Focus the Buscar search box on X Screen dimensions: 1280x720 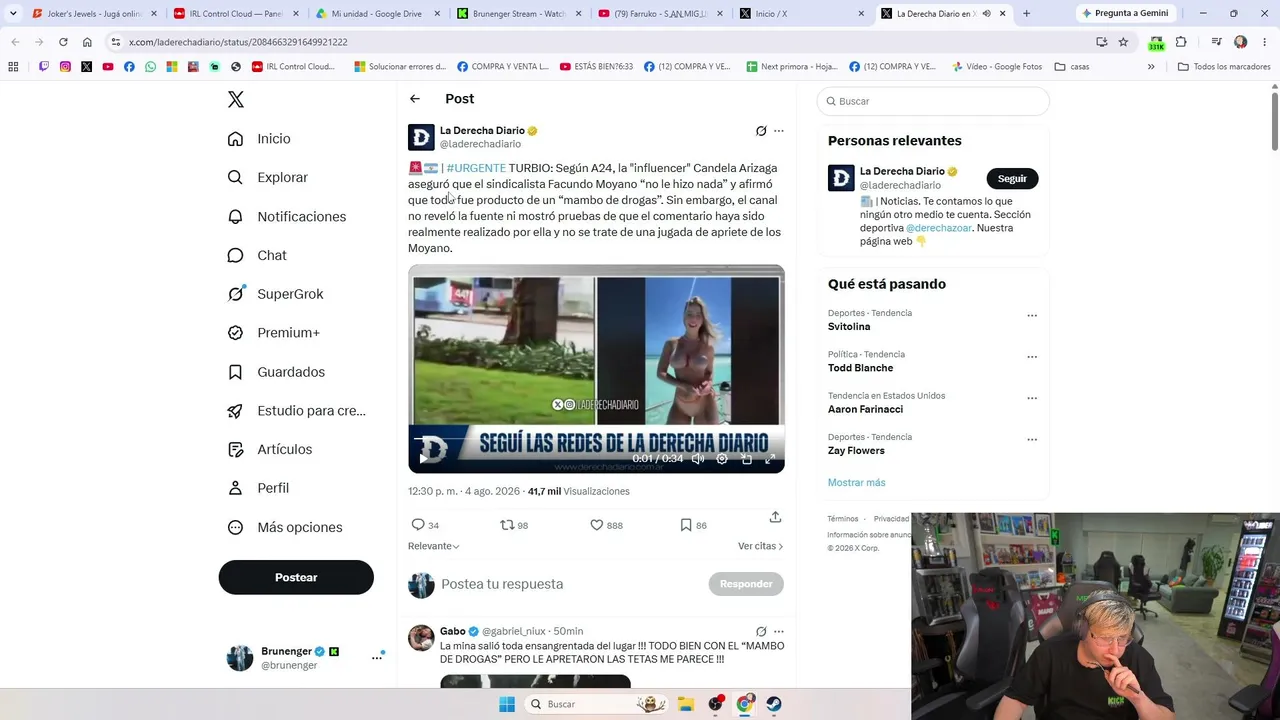933,101
